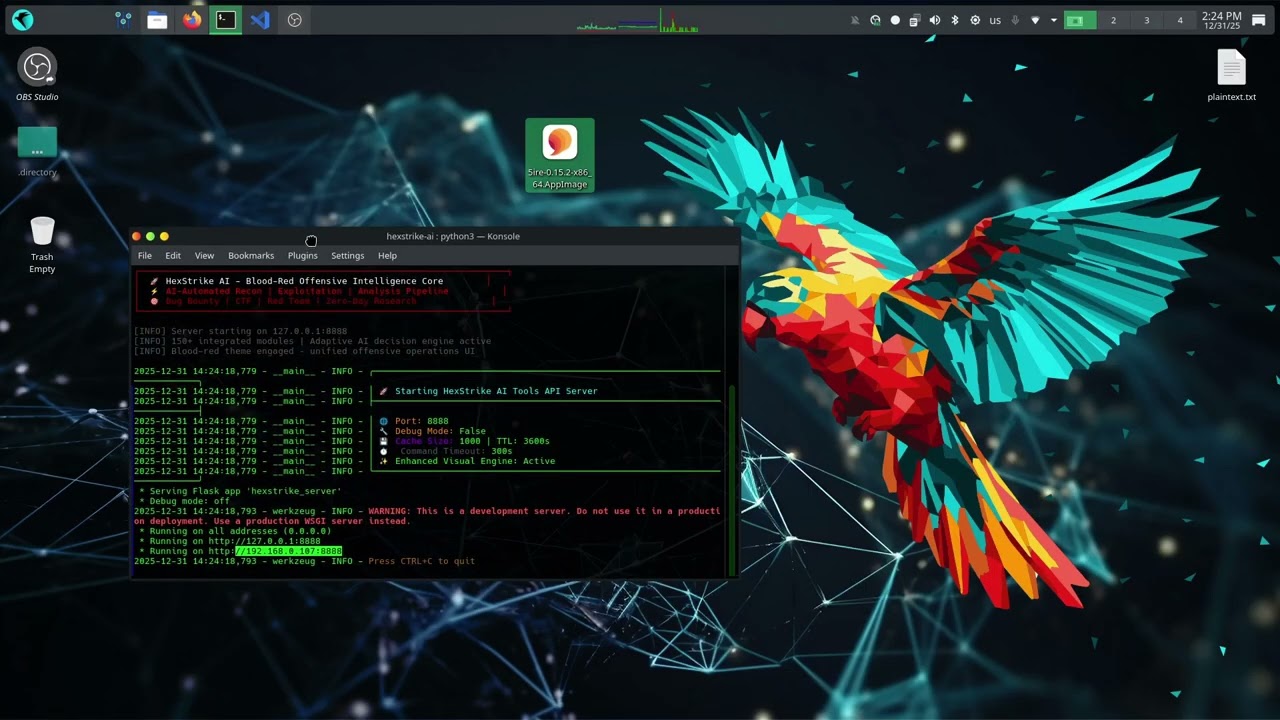1280x720 pixels.
Task: Open the Kali application launcher menu
Action: click(22, 20)
